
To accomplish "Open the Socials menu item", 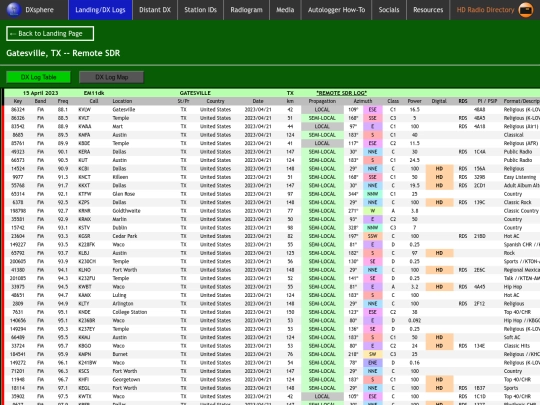I will pyautogui.click(x=389, y=10).
